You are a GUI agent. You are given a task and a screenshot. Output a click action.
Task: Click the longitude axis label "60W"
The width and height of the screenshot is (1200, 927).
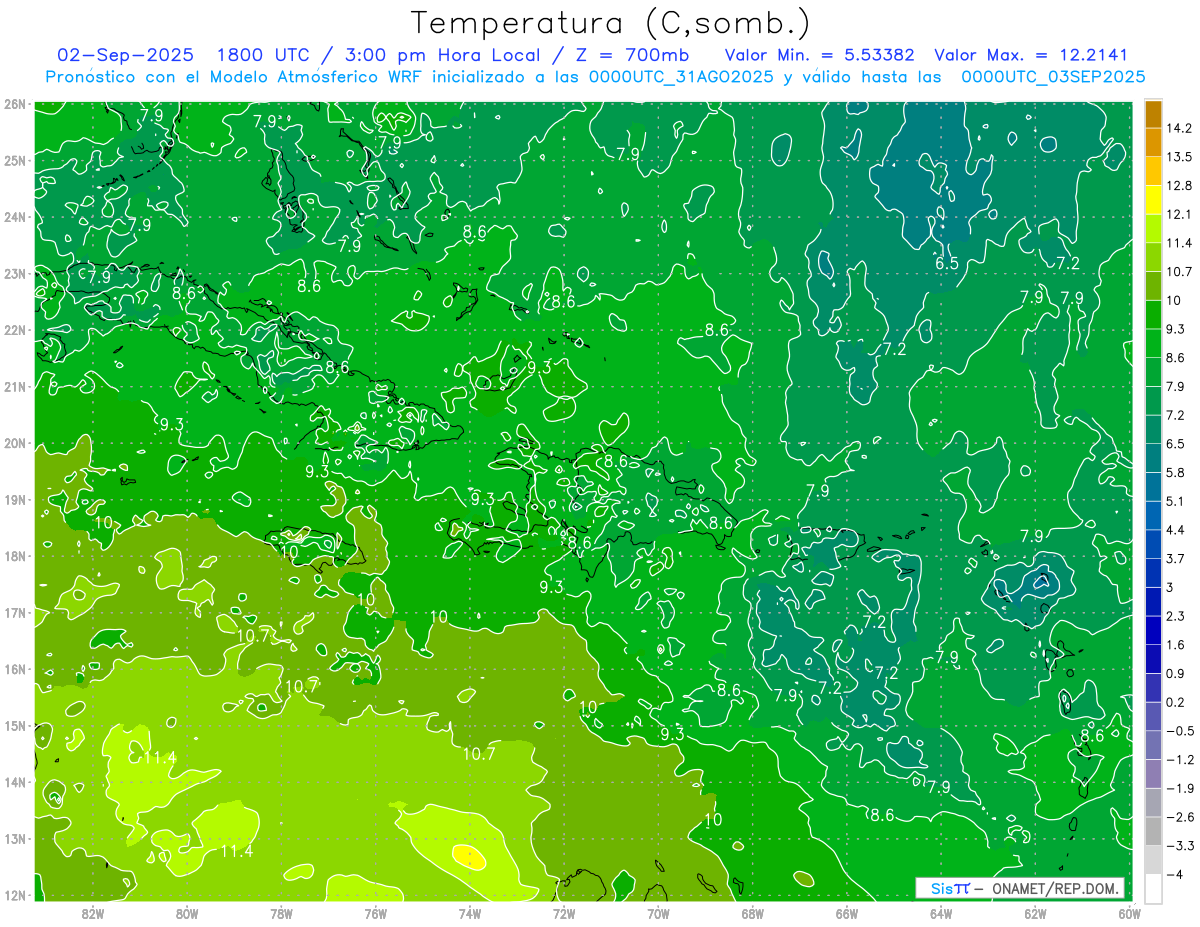point(1130,913)
